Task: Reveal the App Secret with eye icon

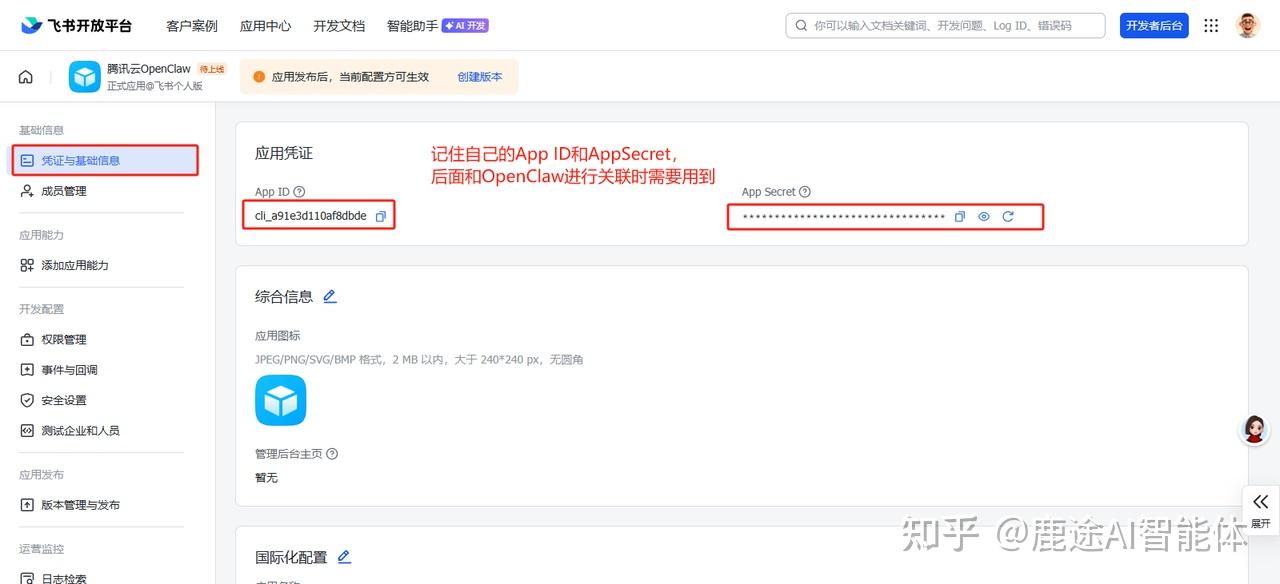Action: point(984,216)
